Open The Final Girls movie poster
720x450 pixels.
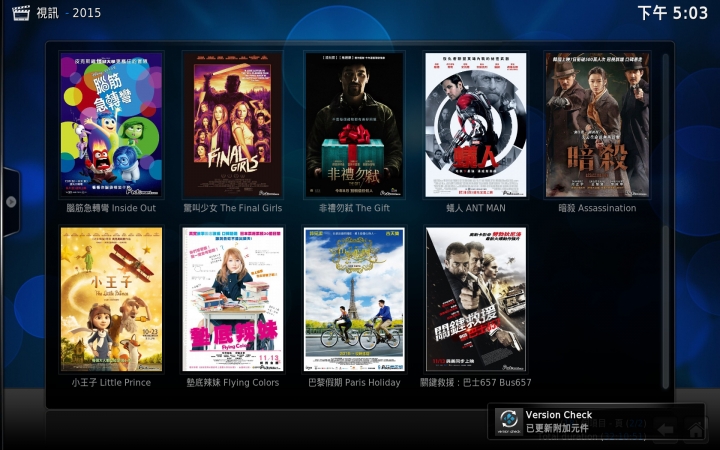(x=232, y=124)
